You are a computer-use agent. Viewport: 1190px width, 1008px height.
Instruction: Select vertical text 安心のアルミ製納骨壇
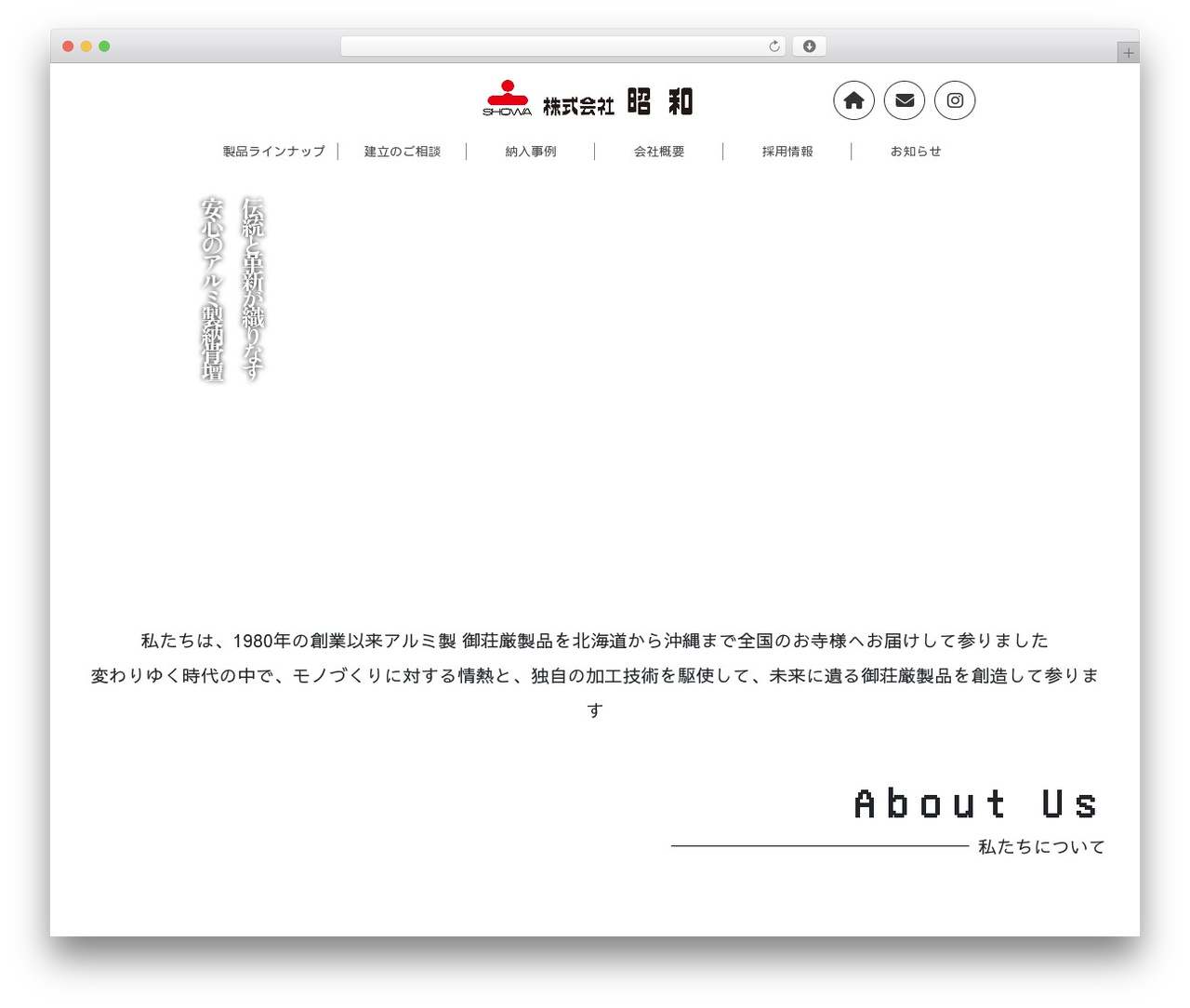point(213,288)
